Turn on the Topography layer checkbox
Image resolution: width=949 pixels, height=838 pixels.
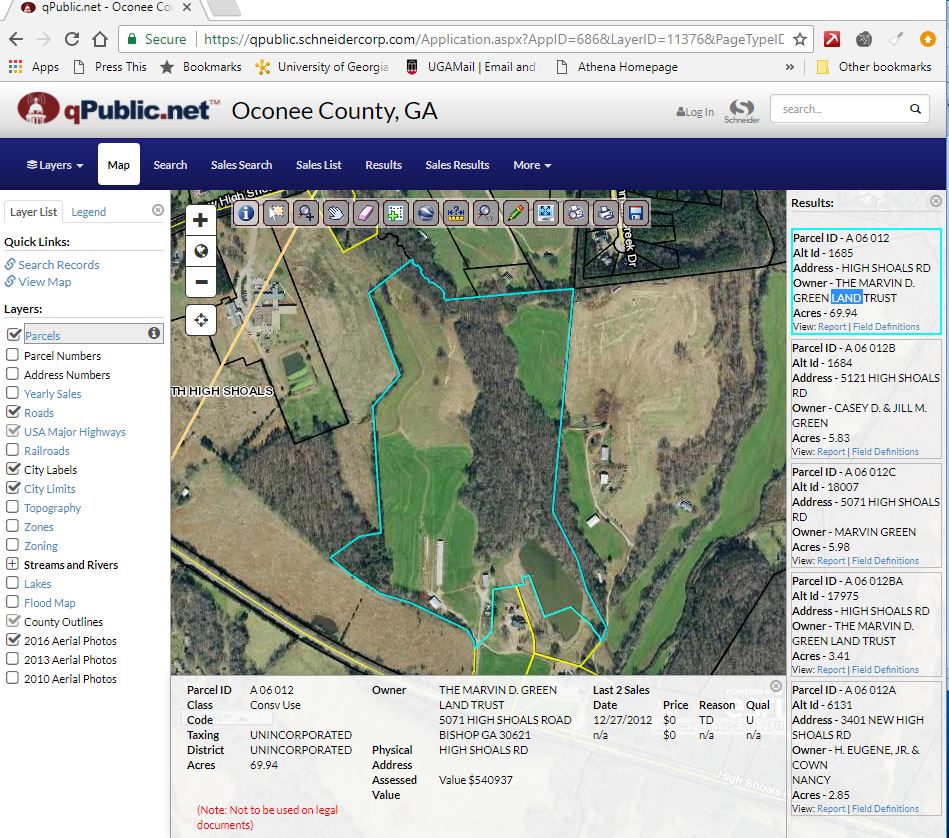coord(12,506)
